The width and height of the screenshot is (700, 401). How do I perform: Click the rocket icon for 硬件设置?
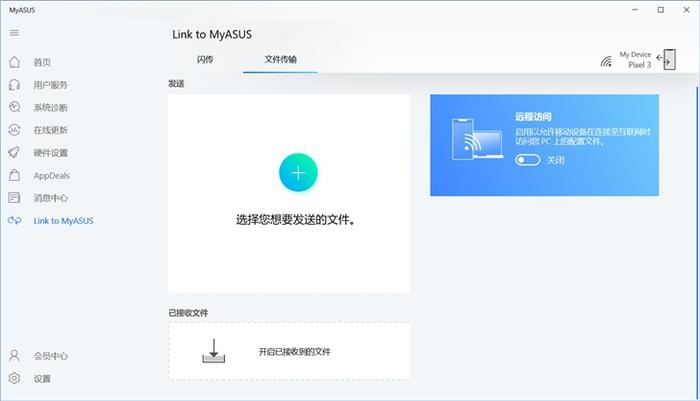point(14,152)
